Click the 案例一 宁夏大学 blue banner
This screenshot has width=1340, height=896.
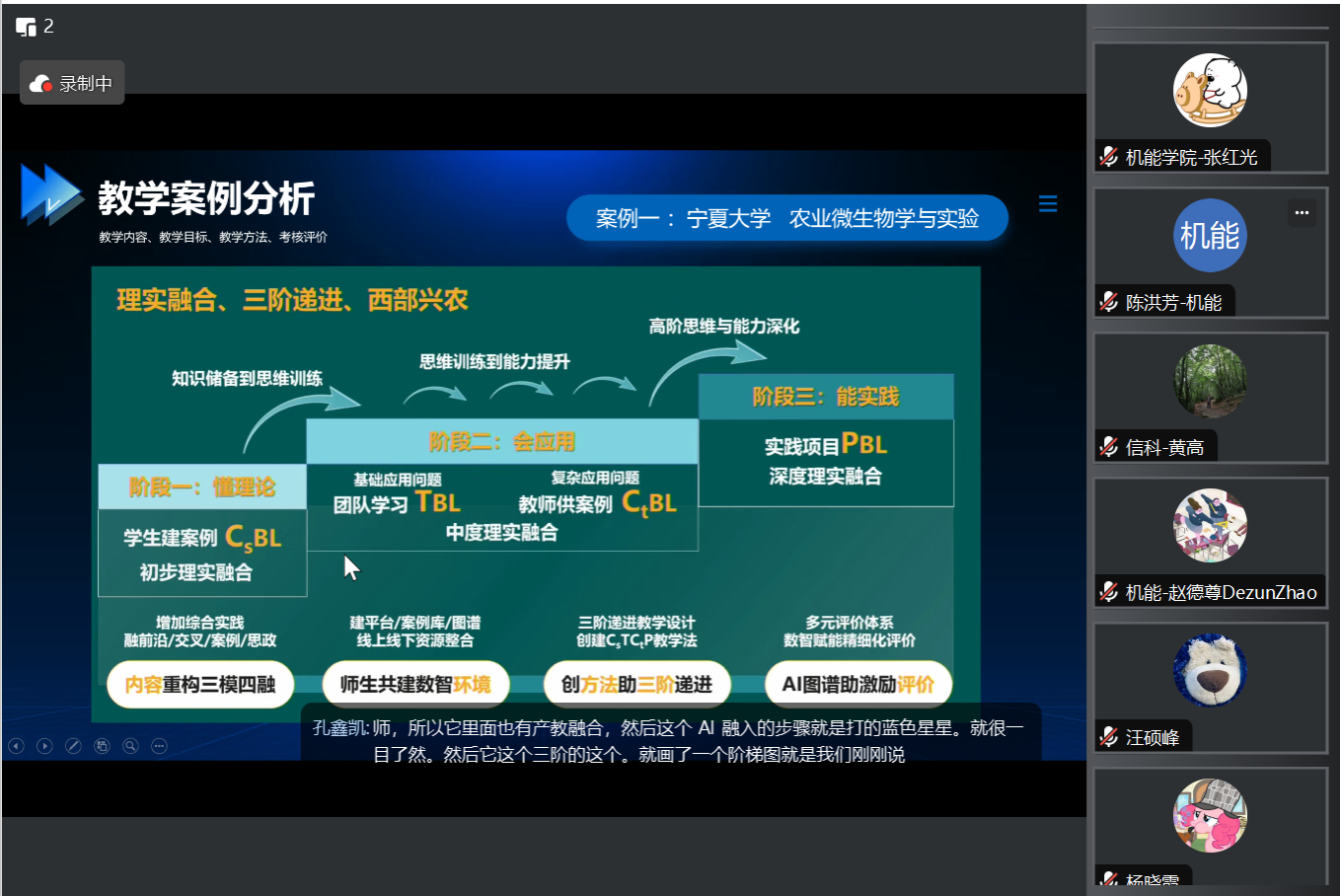click(x=786, y=218)
